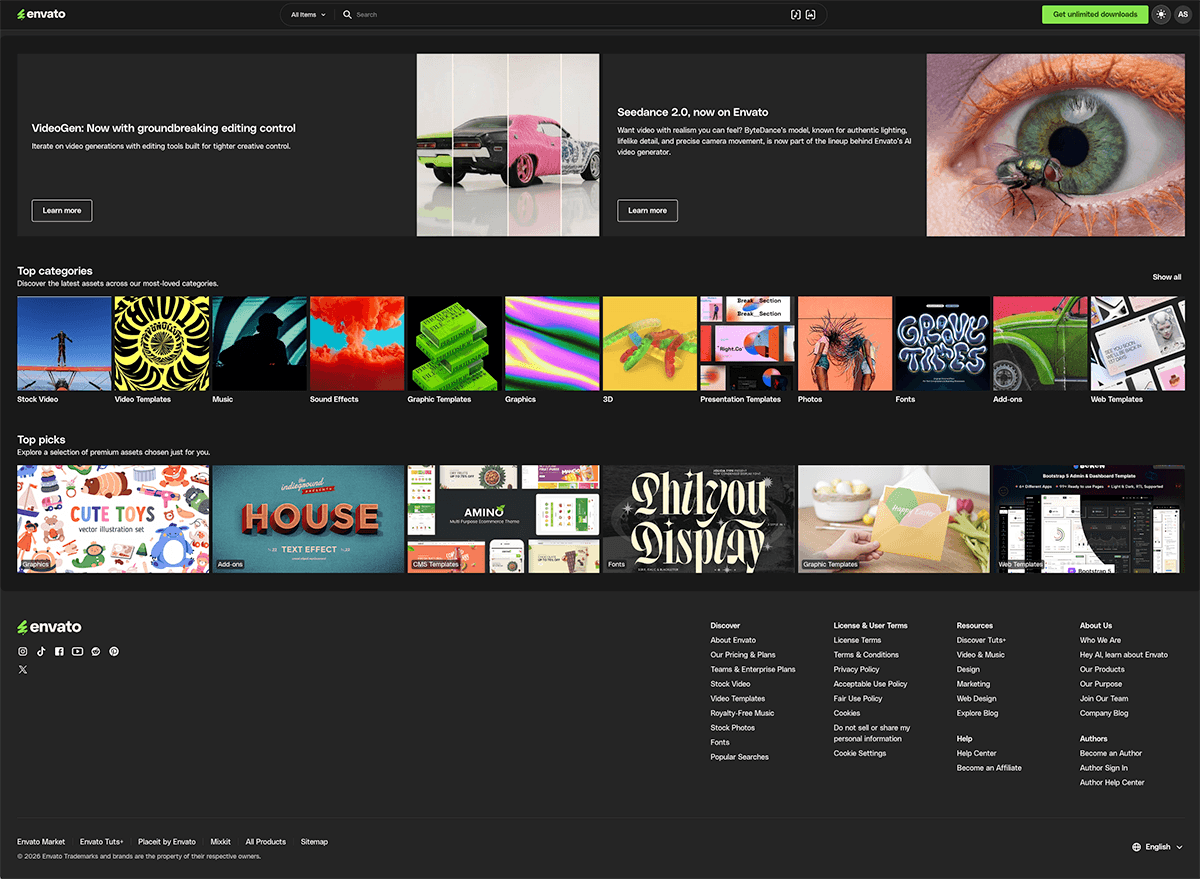Open the Graphics category thumbnail
Image resolution: width=1200 pixels, height=879 pixels.
pyautogui.click(x=552, y=343)
